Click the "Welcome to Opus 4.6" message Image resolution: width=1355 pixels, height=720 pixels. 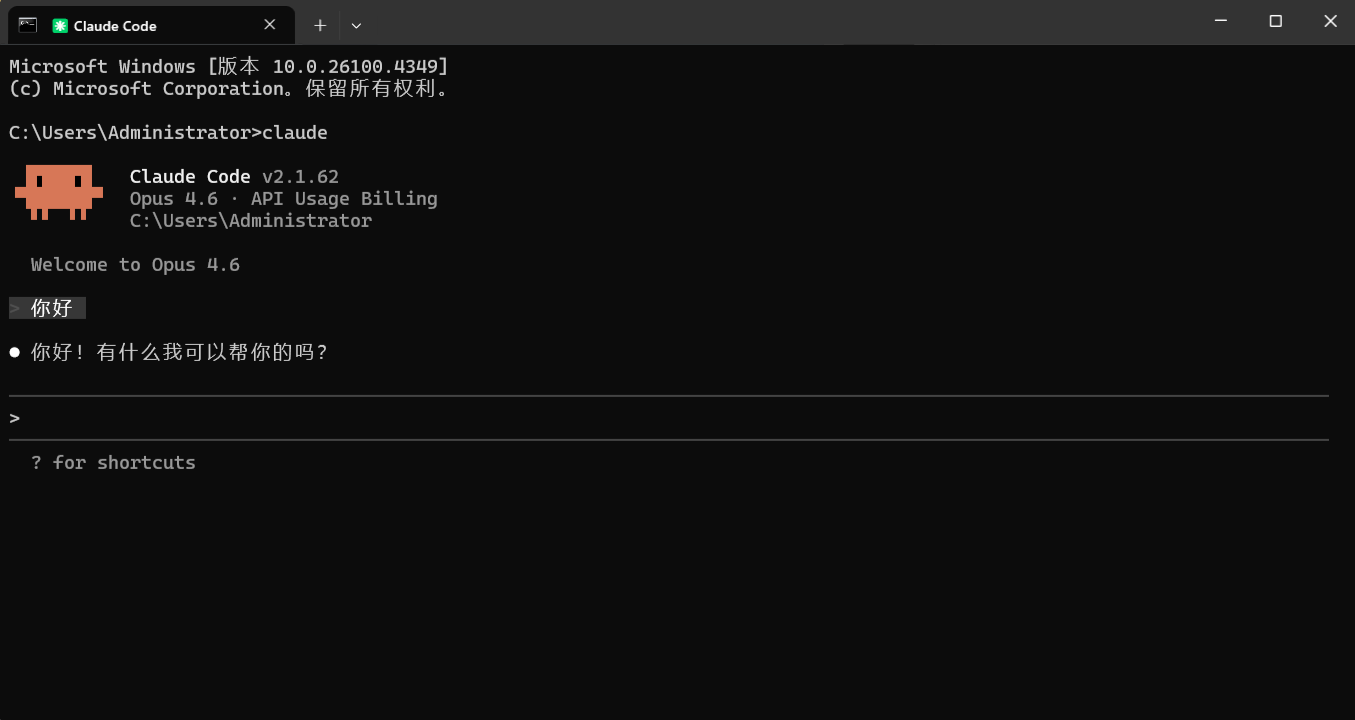point(135,264)
